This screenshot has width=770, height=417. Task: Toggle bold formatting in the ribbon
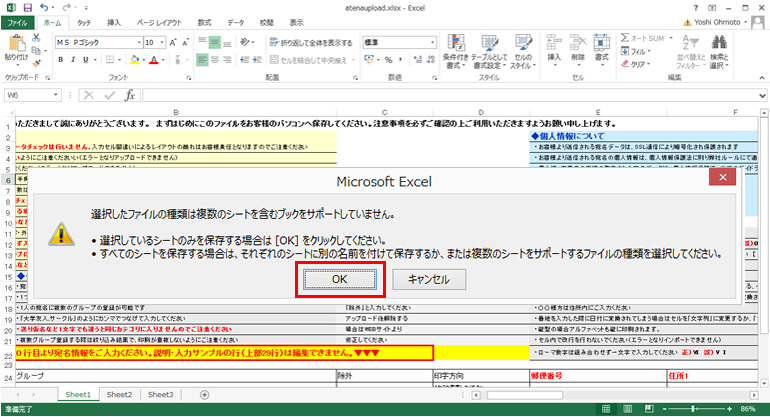point(60,60)
